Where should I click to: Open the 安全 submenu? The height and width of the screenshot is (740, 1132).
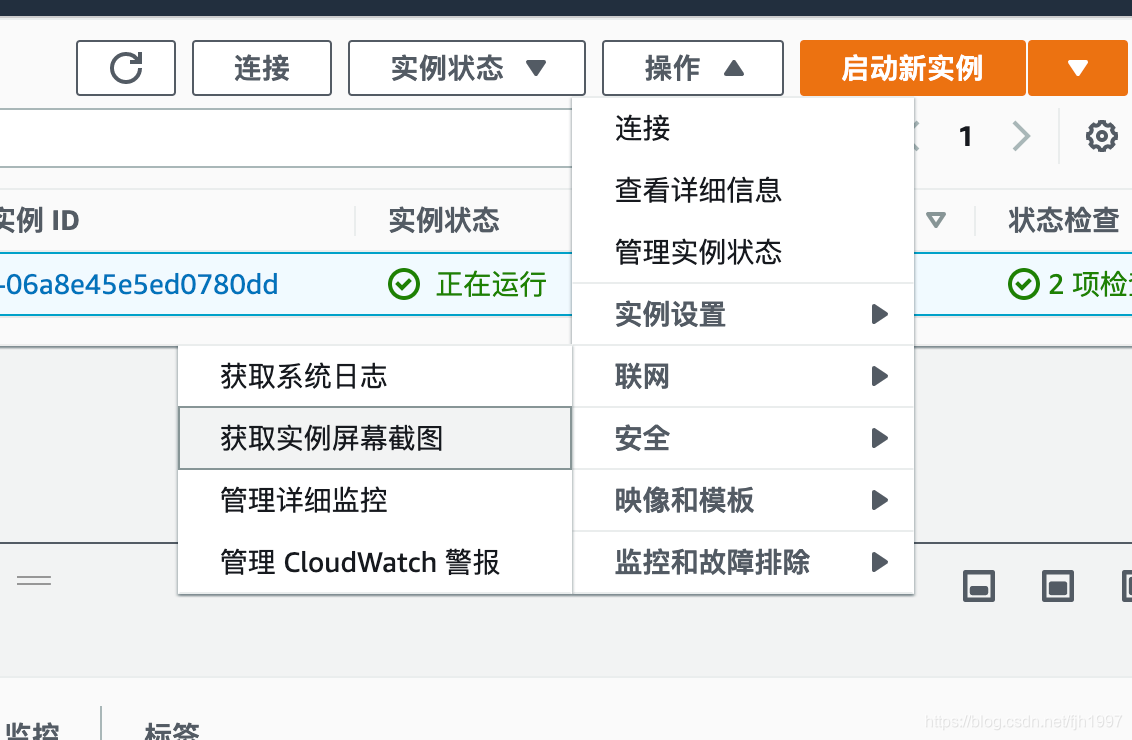click(743, 438)
